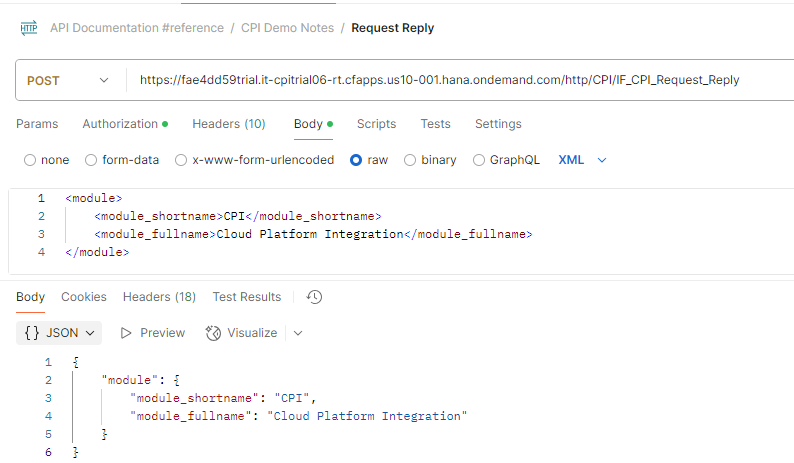Go to API Documentation #reference breadcrumb
The width and height of the screenshot is (794, 463).
tap(137, 28)
